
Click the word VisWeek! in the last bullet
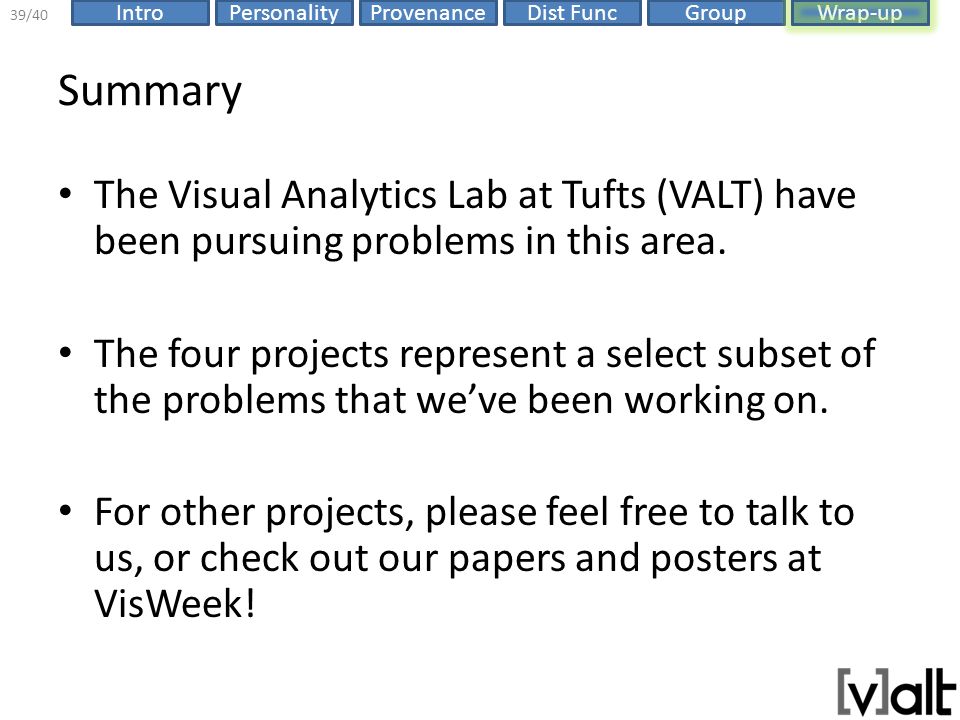click(x=174, y=604)
